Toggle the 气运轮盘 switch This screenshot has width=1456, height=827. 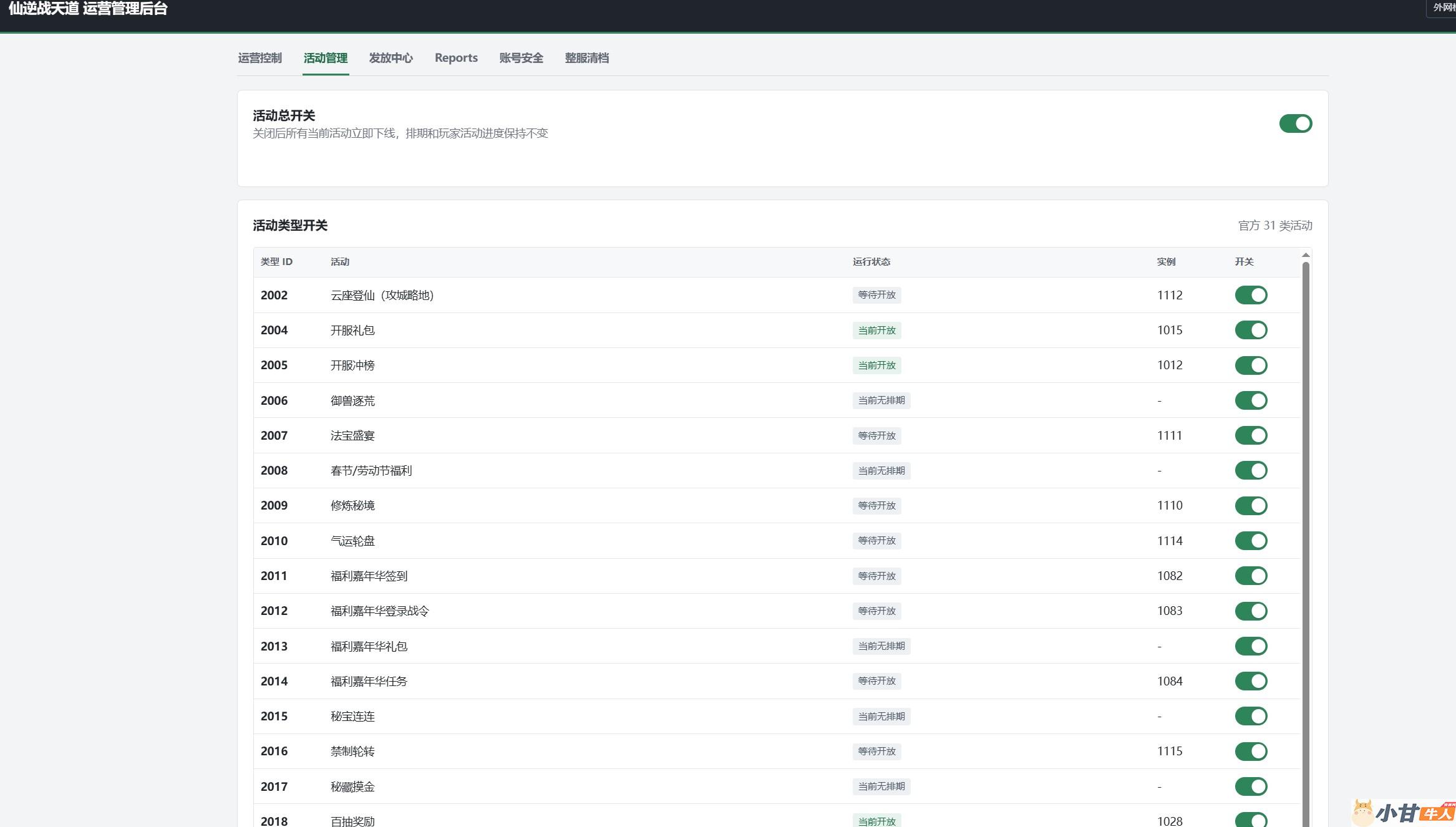[1251, 541]
